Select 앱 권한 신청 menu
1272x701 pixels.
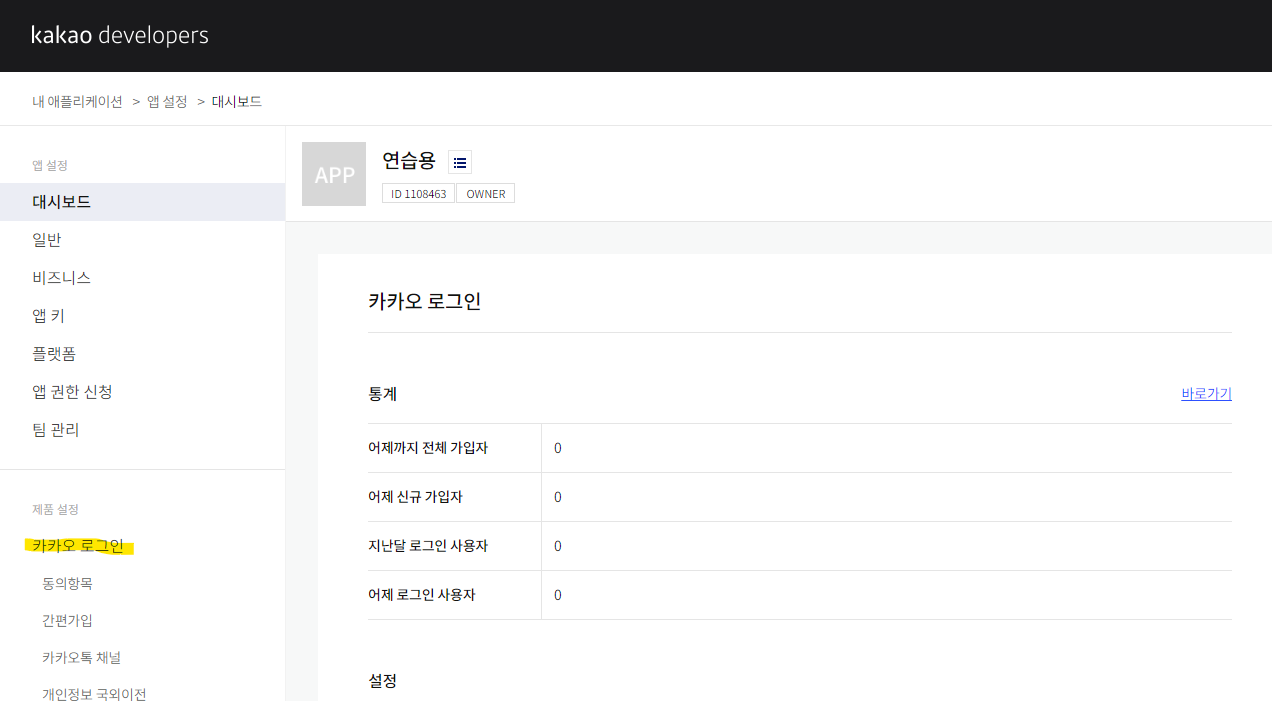pyautogui.click(x=142, y=392)
